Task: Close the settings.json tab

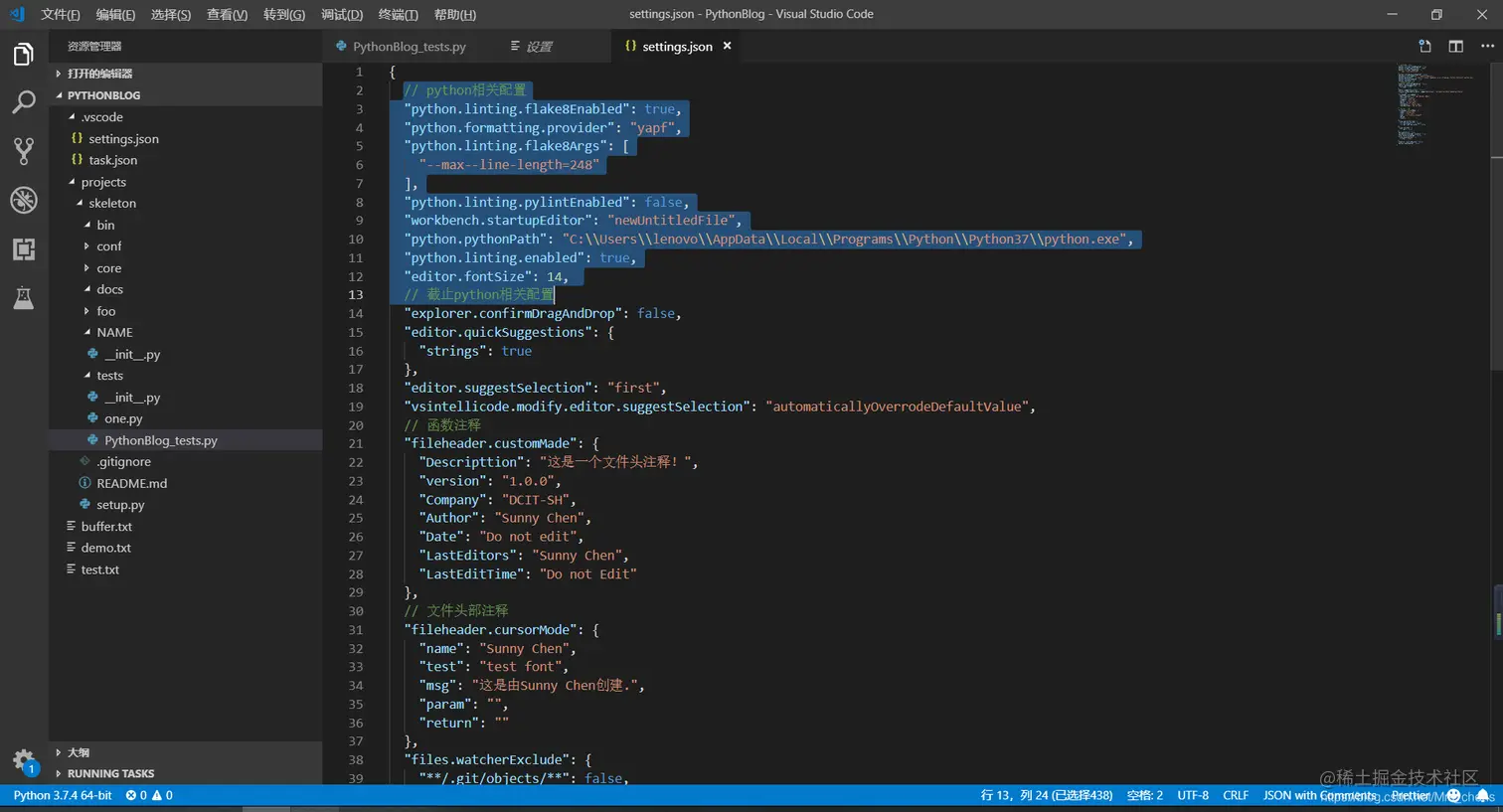Action: 727,46
